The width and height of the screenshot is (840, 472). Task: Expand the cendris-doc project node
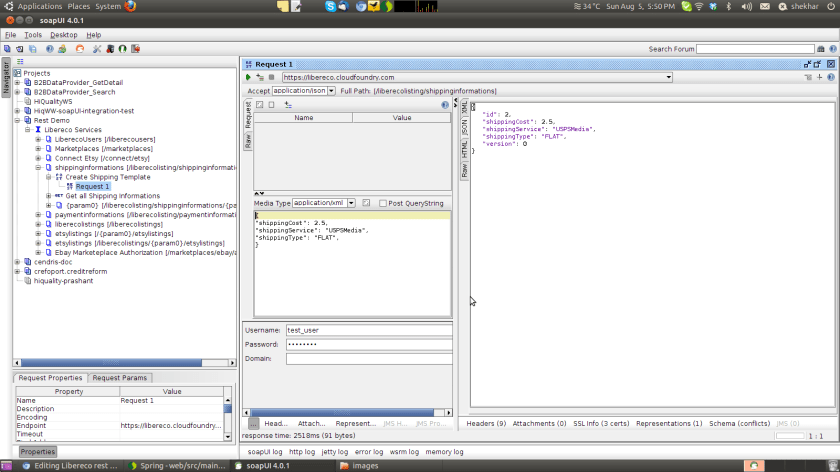[x=17, y=262]
